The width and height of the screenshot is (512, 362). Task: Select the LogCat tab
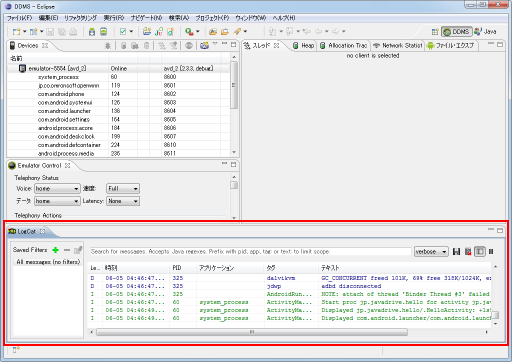pyautogui.click(x=26, y=231)
